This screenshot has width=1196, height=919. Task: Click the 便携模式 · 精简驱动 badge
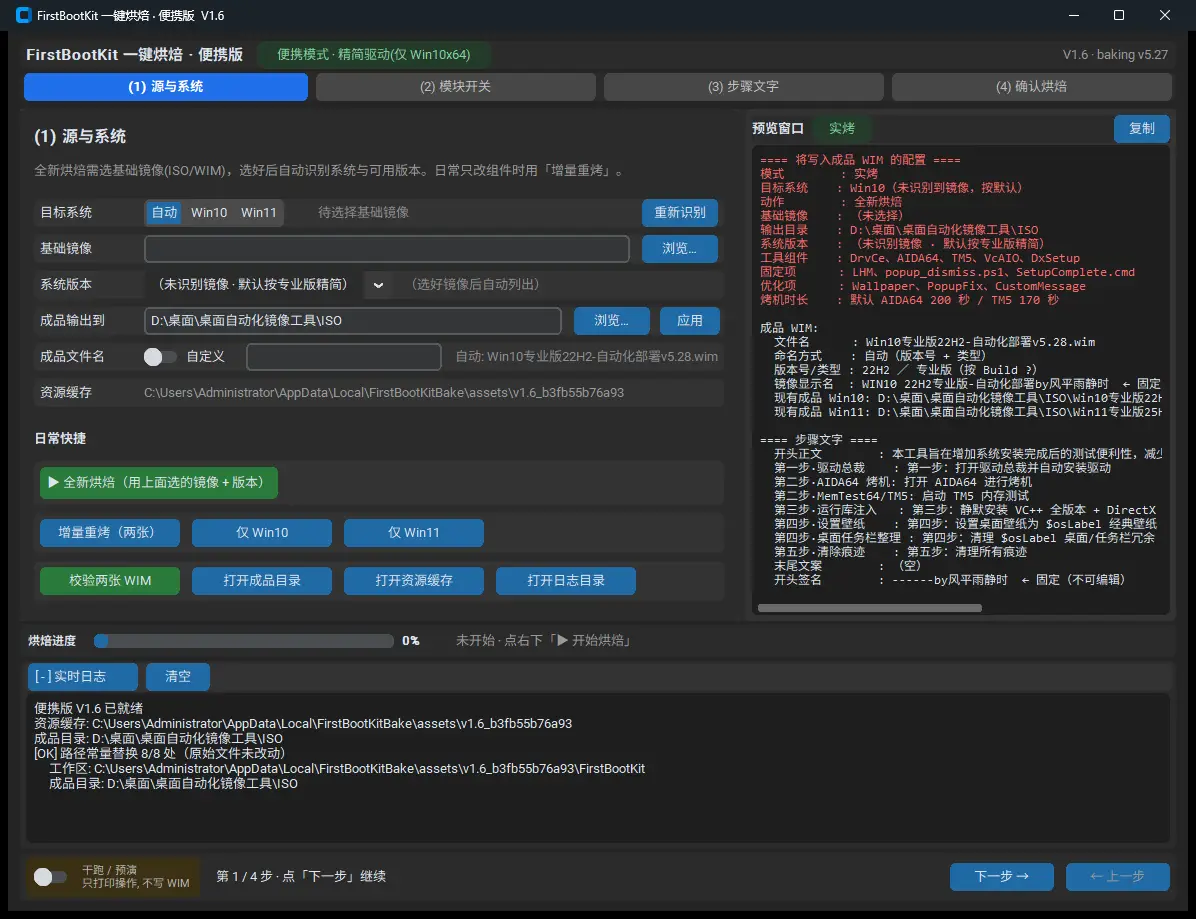pos(374,55)
